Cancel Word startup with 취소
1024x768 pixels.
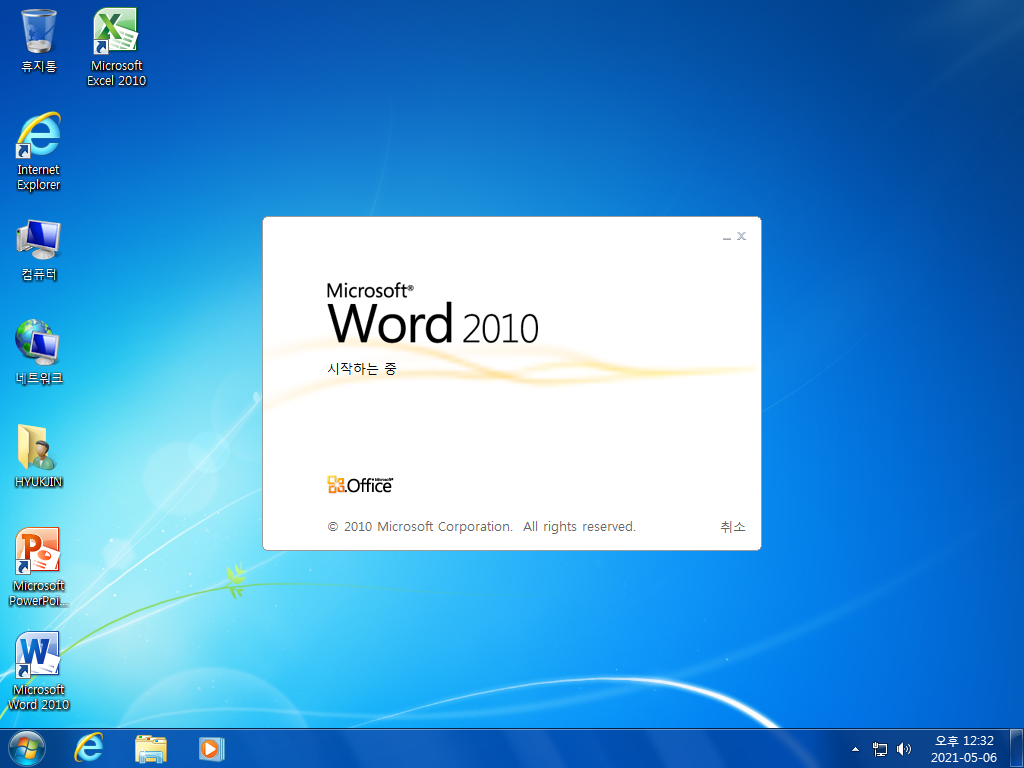(x=733, y=526)
